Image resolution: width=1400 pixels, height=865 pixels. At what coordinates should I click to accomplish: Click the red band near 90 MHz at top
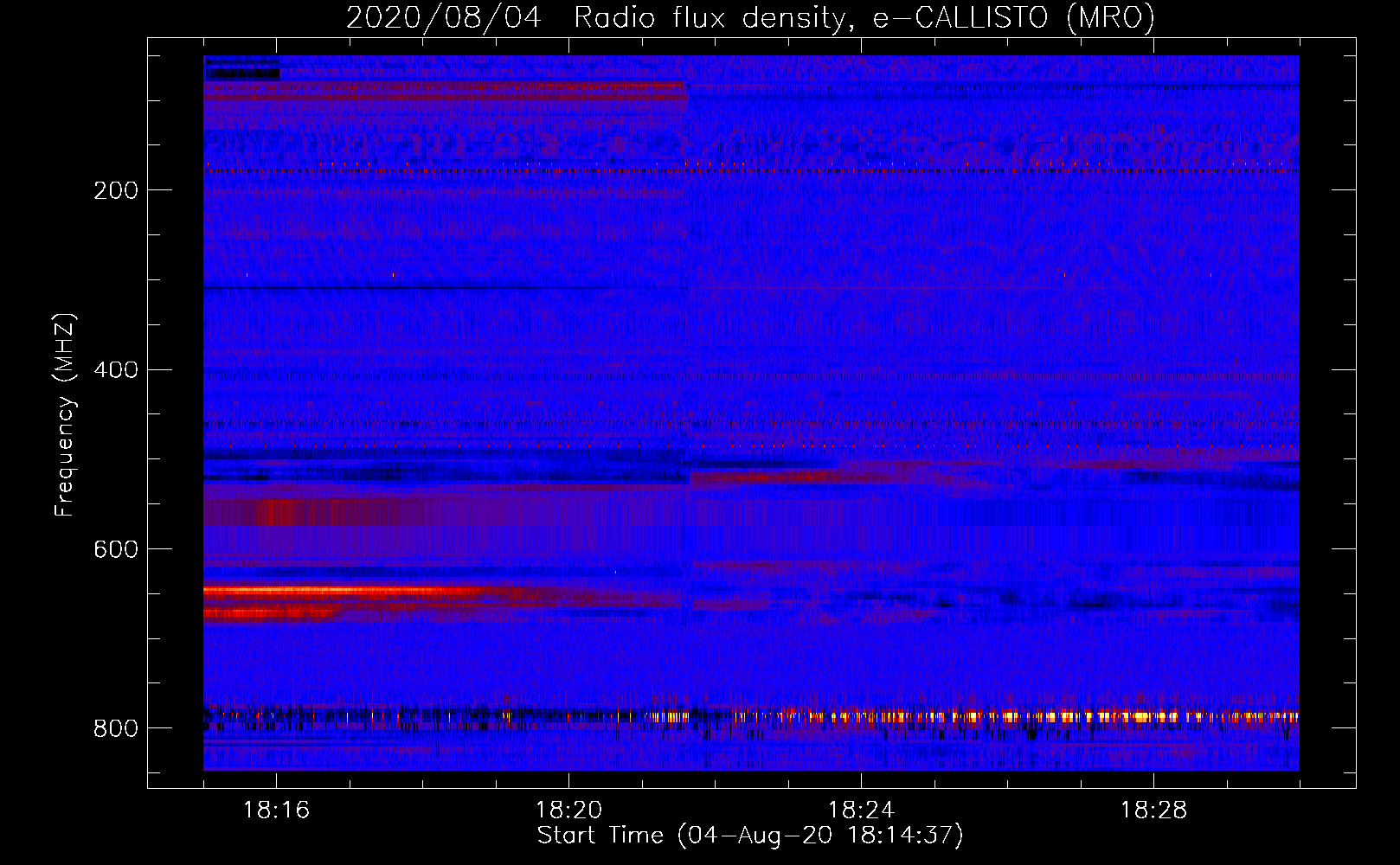[x=446, y=92]
